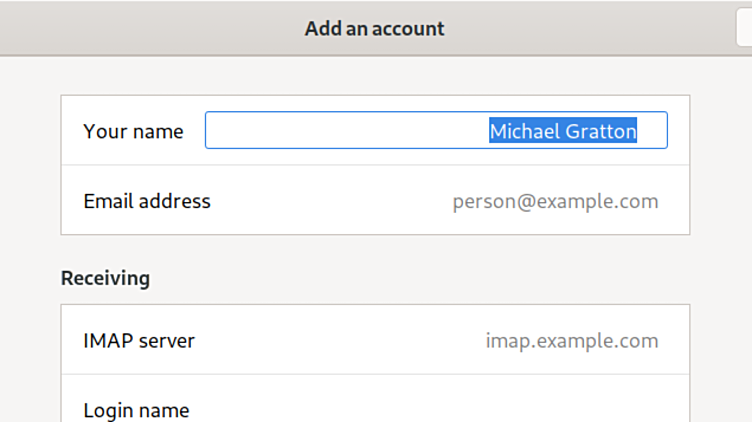Click the Your name text field
Screen dimensions: 752x423
pyautogui.click(x=436, y=131)
